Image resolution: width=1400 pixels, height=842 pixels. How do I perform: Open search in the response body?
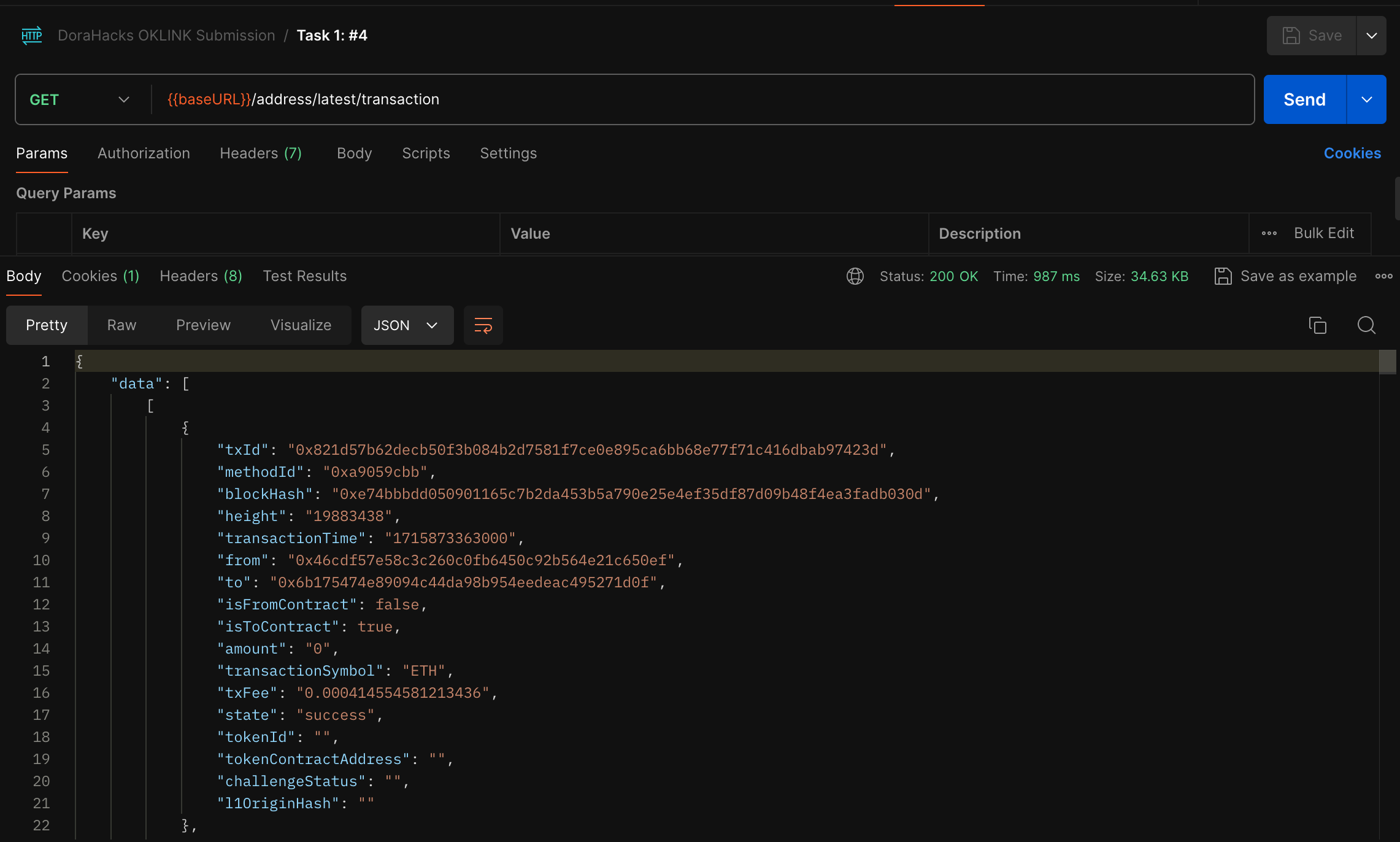[1366, 325]
